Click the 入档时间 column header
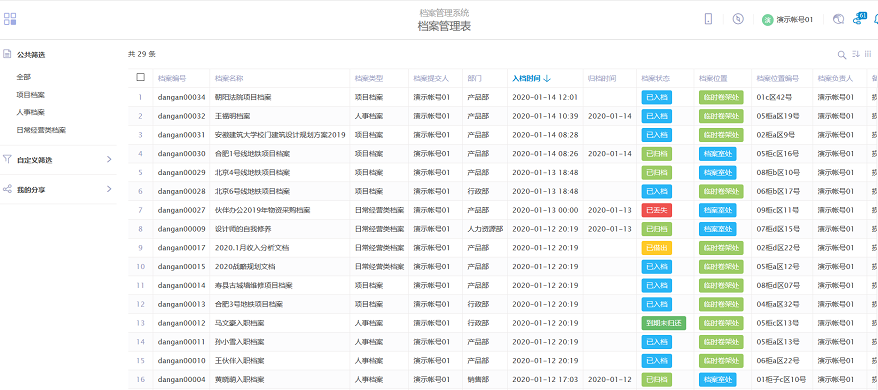 [526, 78]
